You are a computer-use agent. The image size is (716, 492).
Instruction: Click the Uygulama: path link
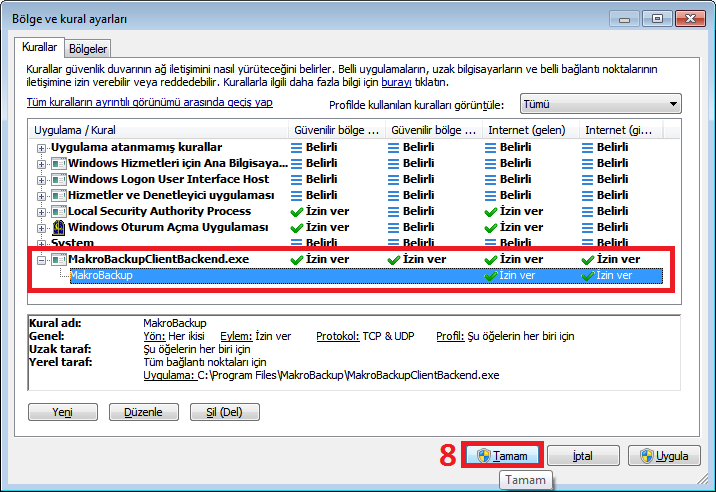[x=169, y=376]
